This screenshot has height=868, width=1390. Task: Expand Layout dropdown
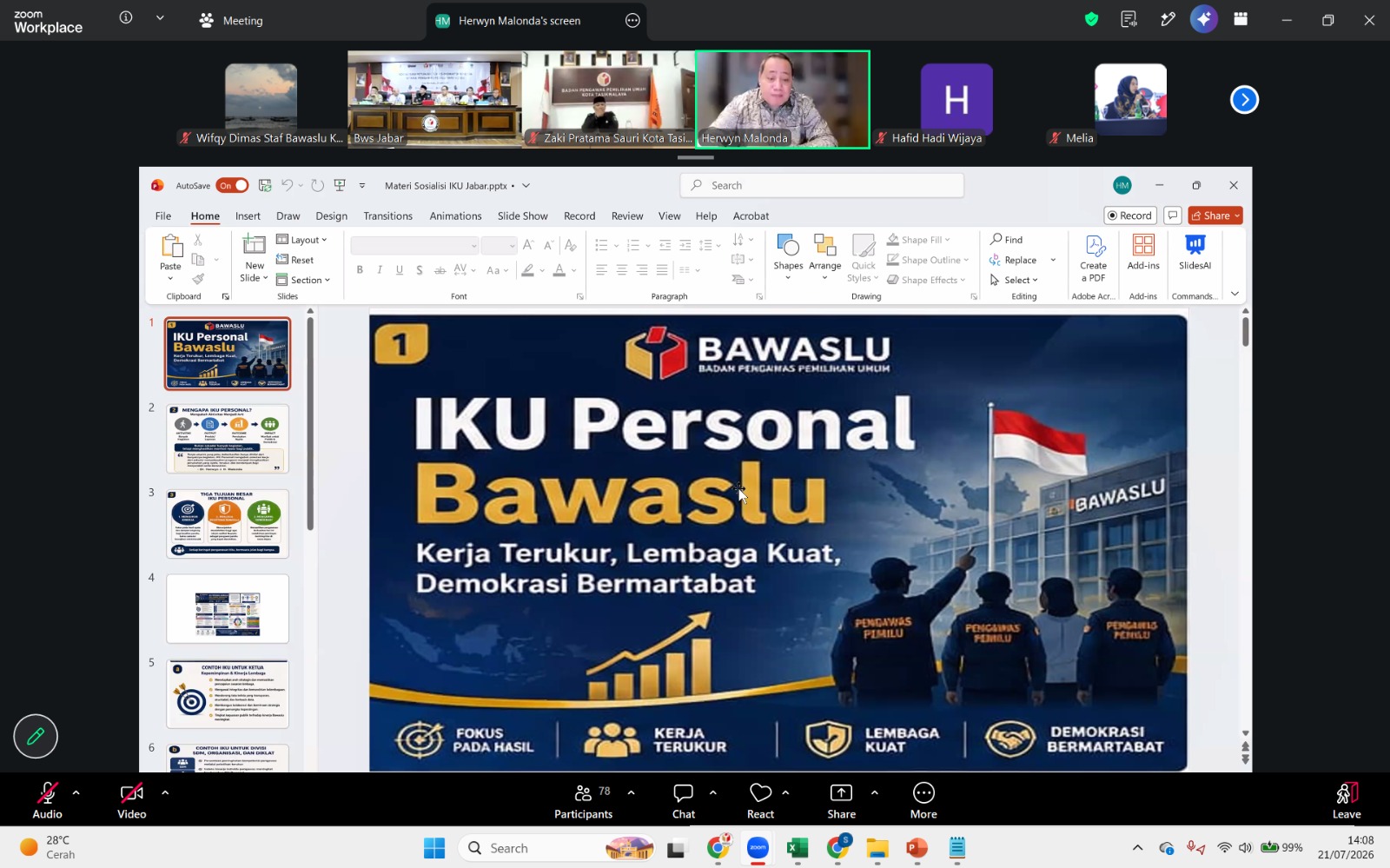301,240
